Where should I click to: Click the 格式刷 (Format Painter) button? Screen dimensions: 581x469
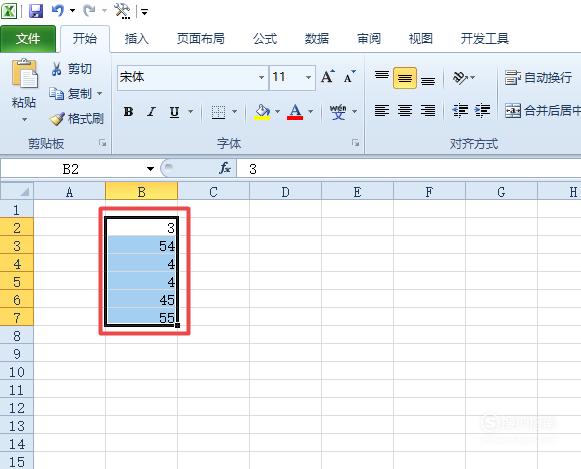[x=76, y=119]
